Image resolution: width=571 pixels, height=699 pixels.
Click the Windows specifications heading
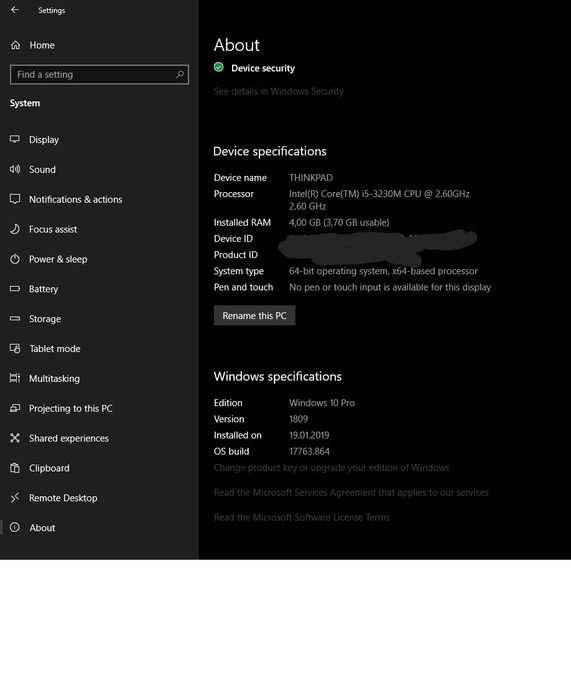[277, 377]
